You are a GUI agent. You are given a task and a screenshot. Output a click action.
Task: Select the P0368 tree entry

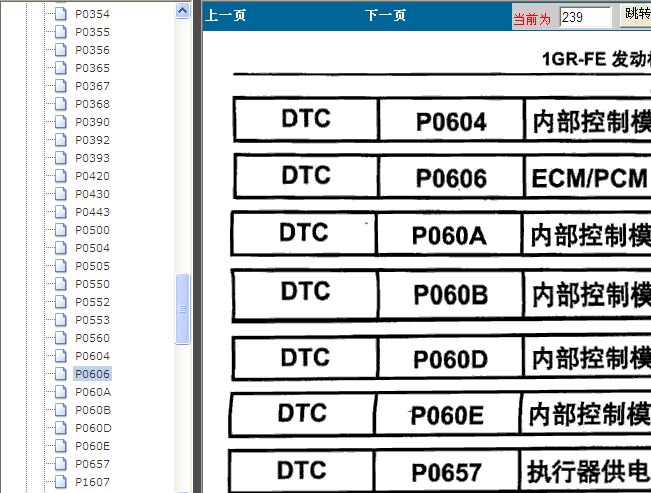(92, 104)
